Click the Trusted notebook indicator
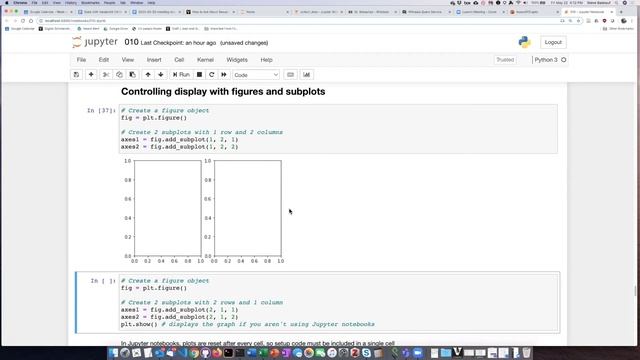 (505, 60)
